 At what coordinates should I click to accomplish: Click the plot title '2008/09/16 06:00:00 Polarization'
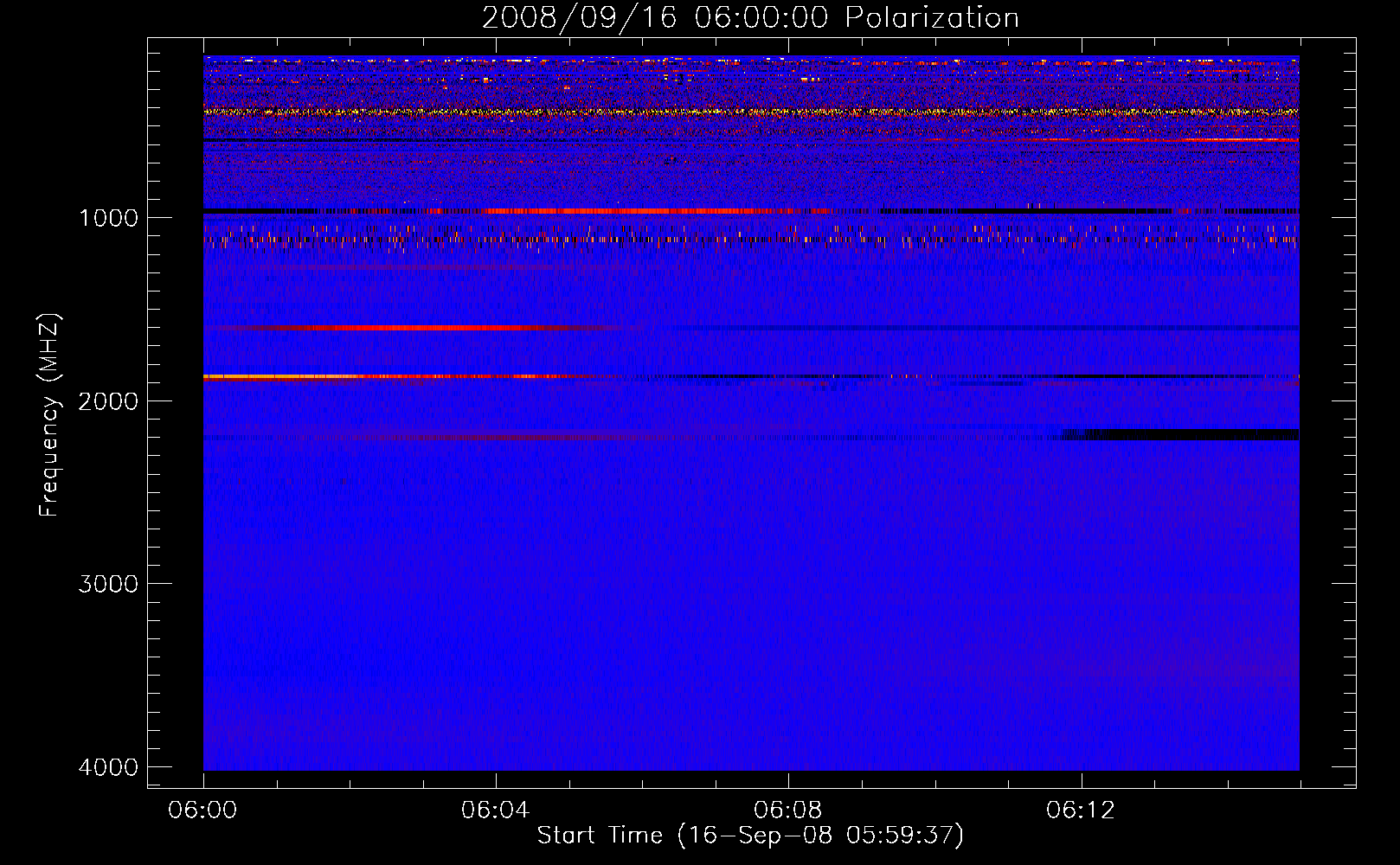[x=750, y=18]
